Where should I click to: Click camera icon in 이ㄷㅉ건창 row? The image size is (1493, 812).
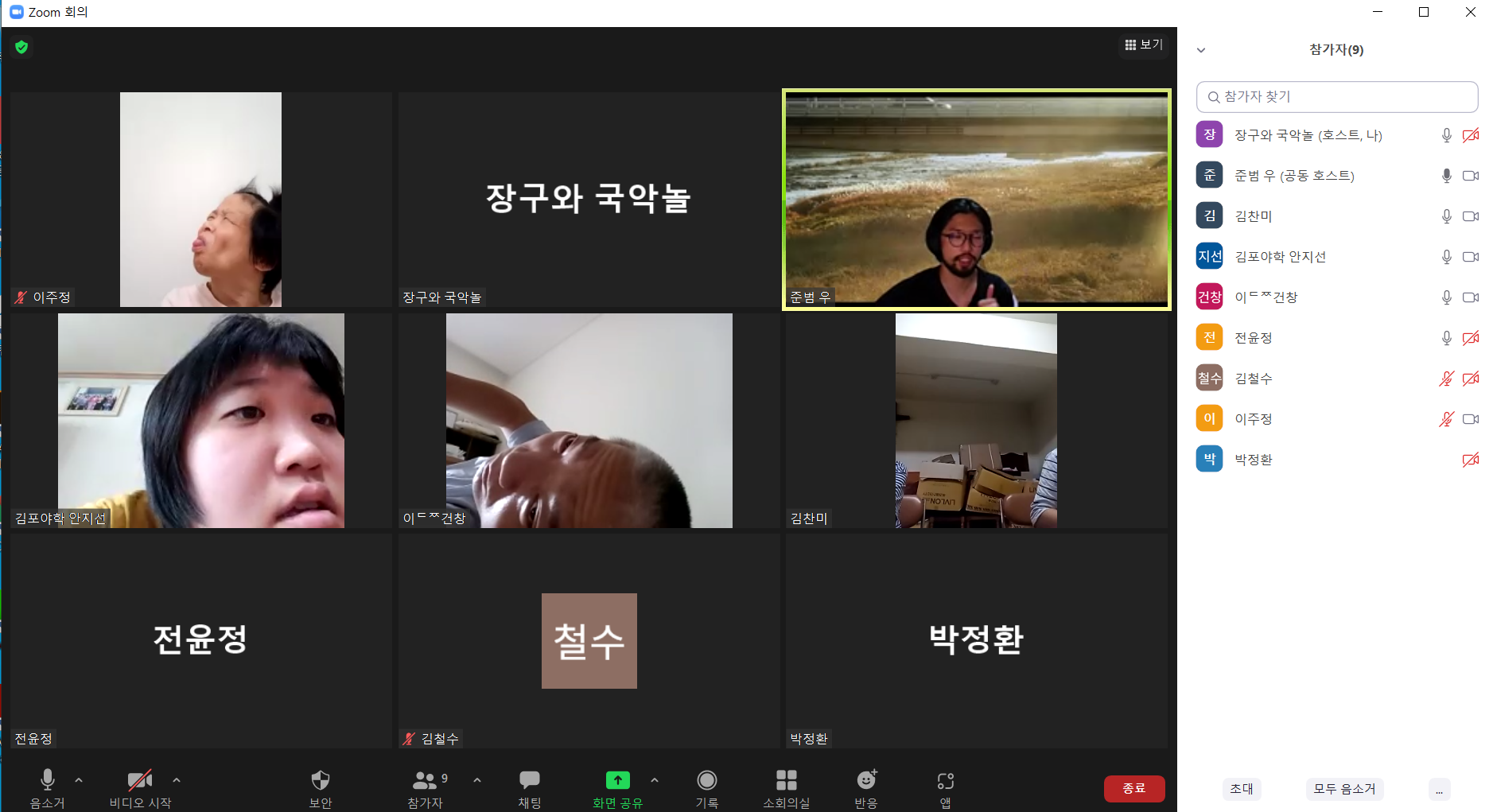point(1471,297)
